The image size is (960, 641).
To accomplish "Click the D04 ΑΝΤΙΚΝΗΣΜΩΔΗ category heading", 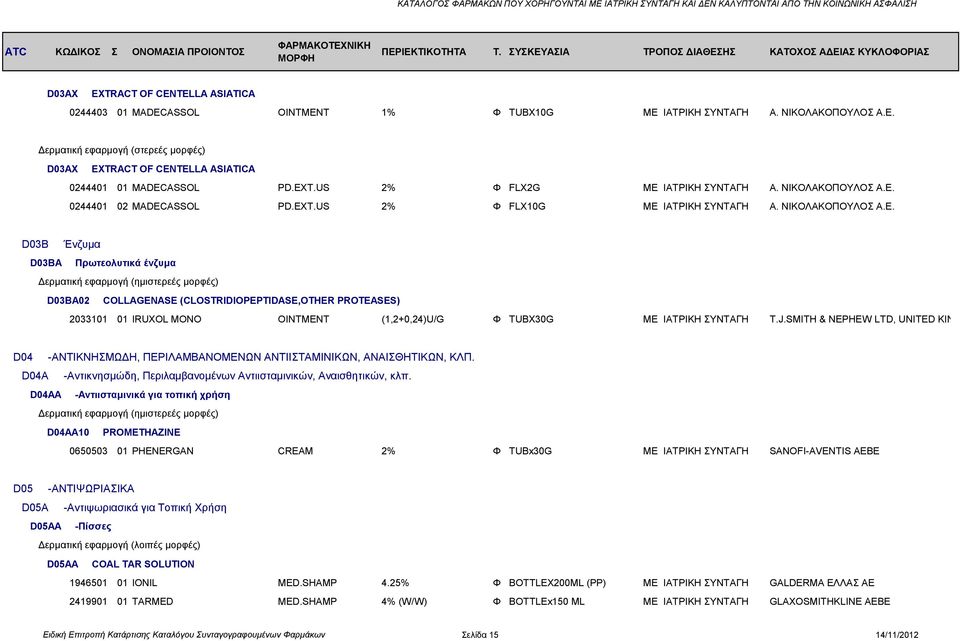I will point(244,358).
